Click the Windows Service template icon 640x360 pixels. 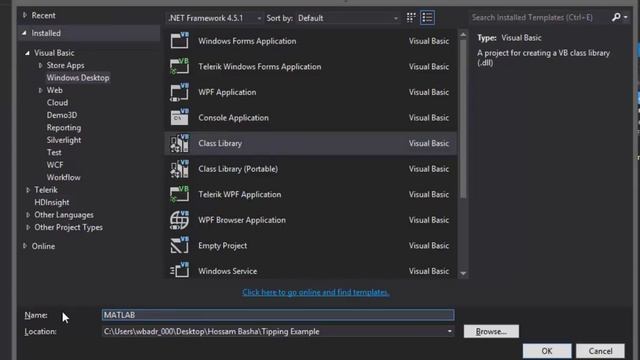point(180,270)
